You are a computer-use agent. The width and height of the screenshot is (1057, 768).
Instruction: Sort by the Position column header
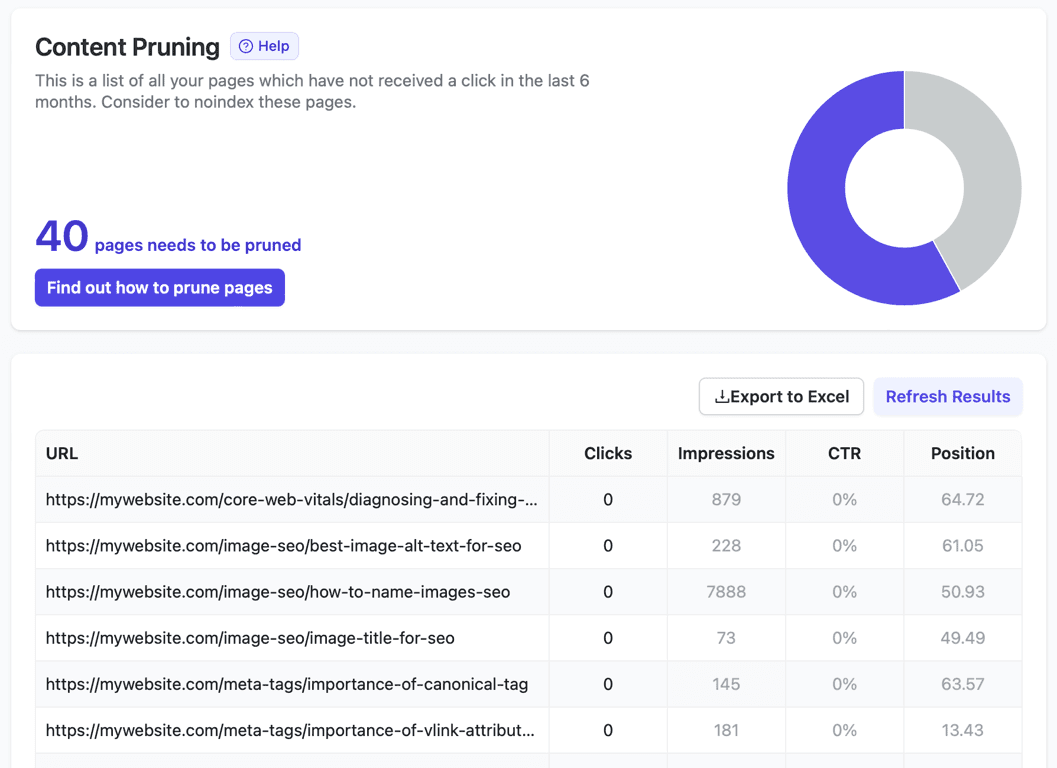click(963, 454)
